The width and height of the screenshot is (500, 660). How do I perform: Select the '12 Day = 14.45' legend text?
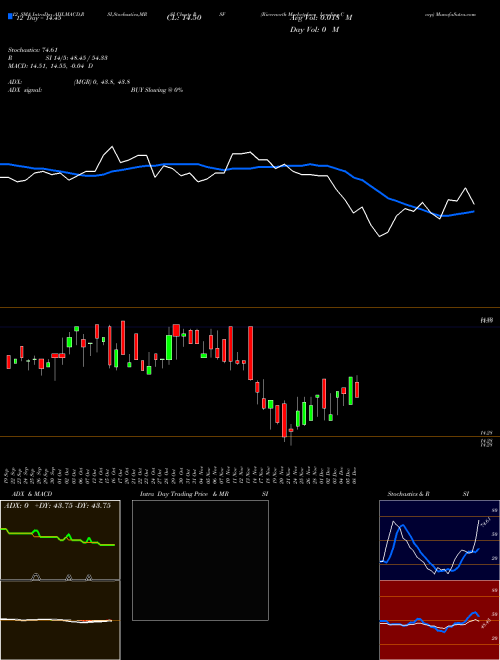click(x=37, y=18)
